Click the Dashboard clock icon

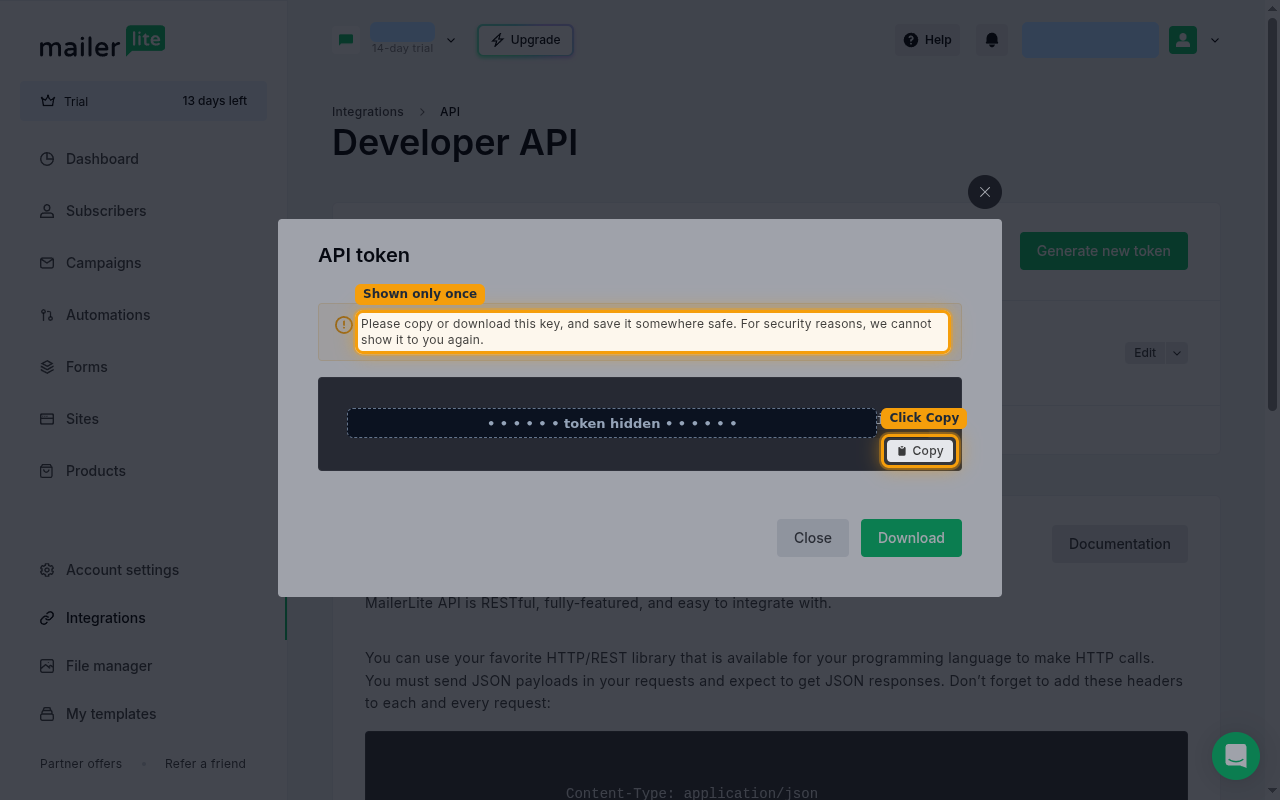(47, 159)
